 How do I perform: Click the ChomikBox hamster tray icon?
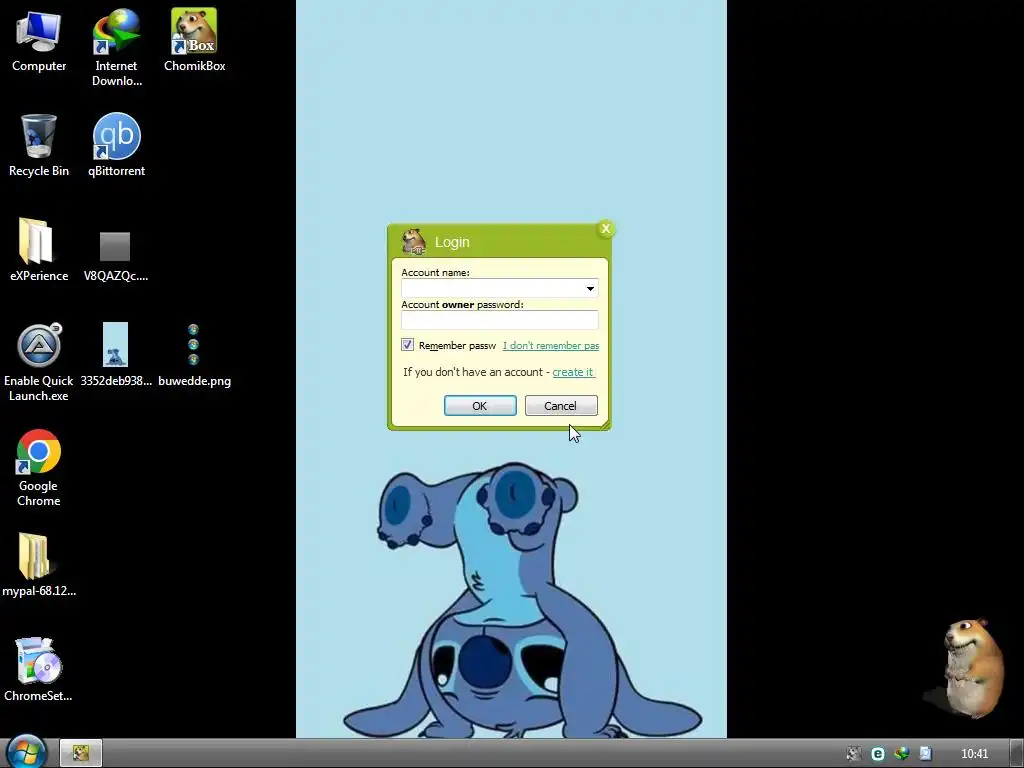(853, 754)
